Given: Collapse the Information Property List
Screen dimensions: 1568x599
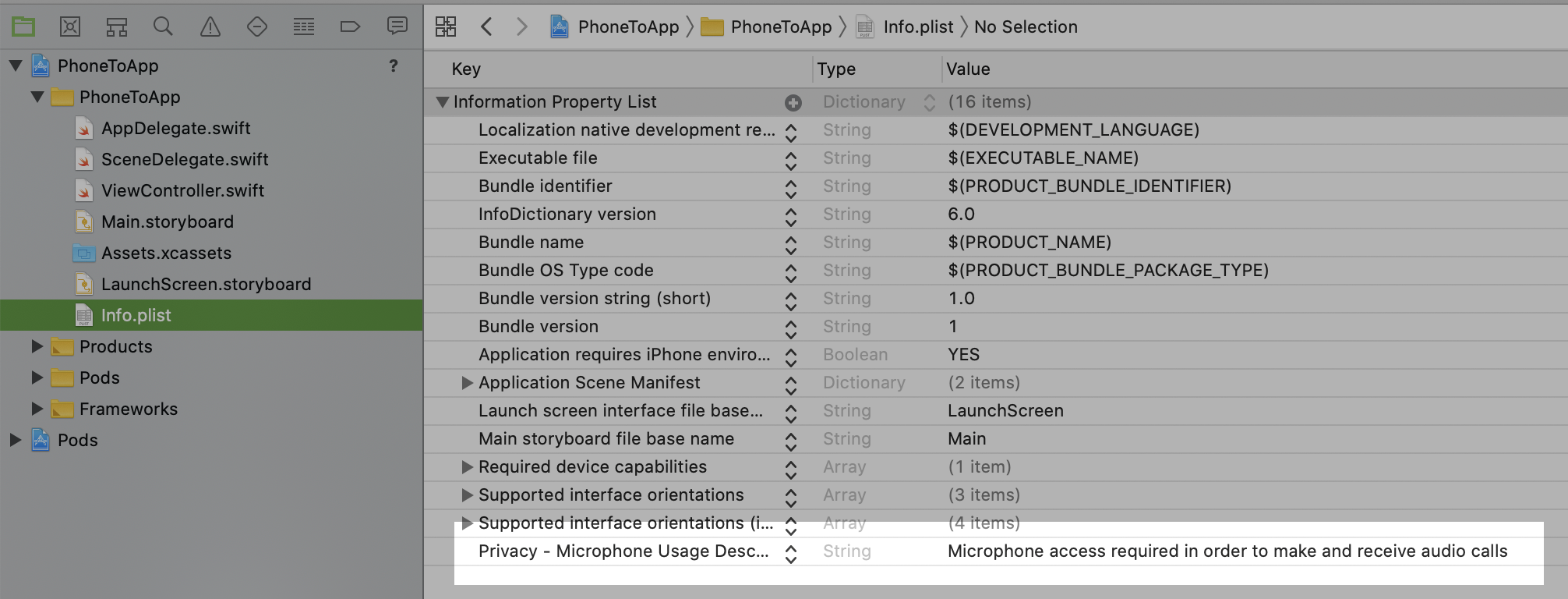Looking at the screenshot, I should (x=443, y=102).
